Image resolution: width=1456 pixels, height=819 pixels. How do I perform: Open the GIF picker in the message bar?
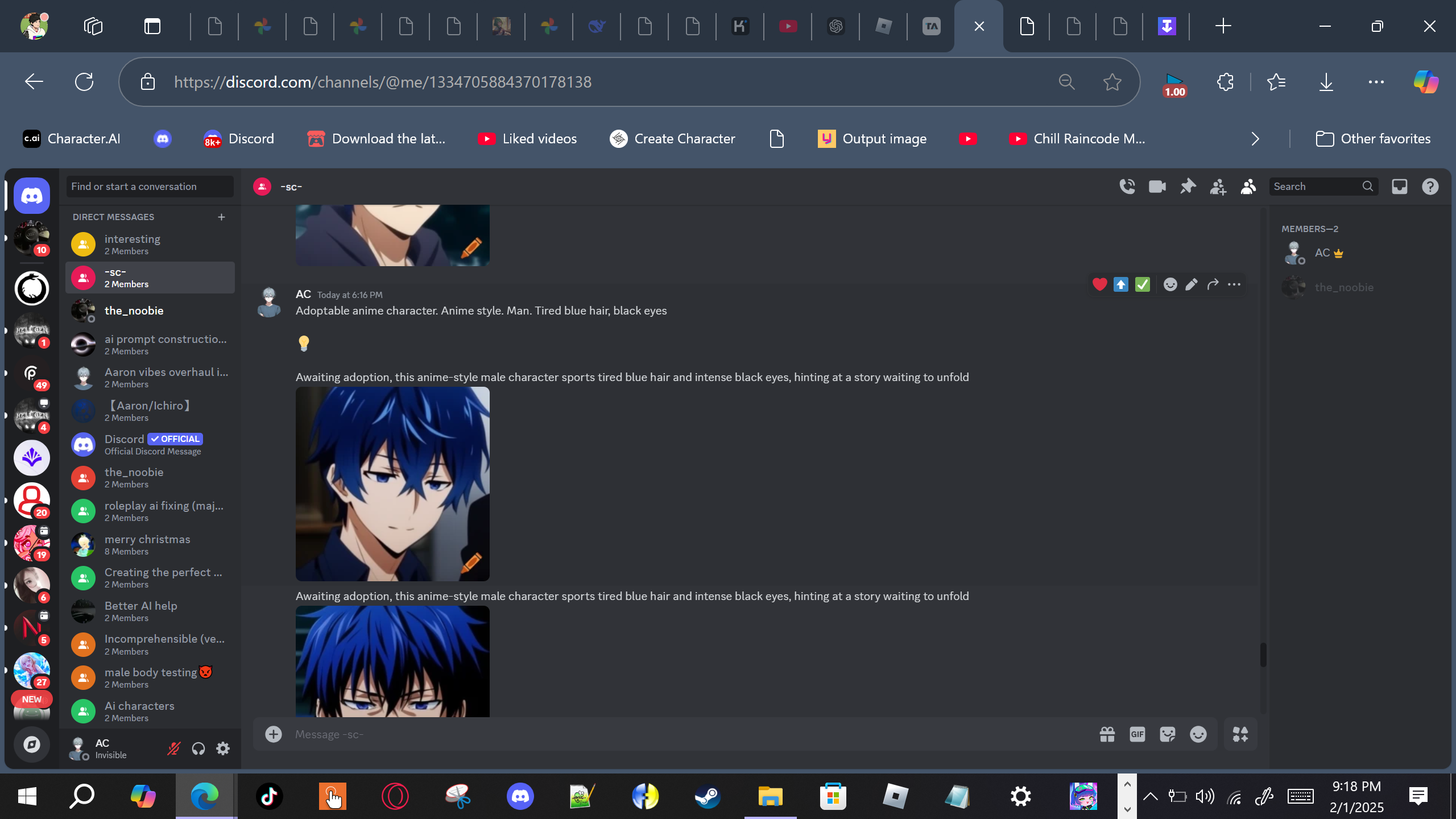click(x=1137, y=734)
